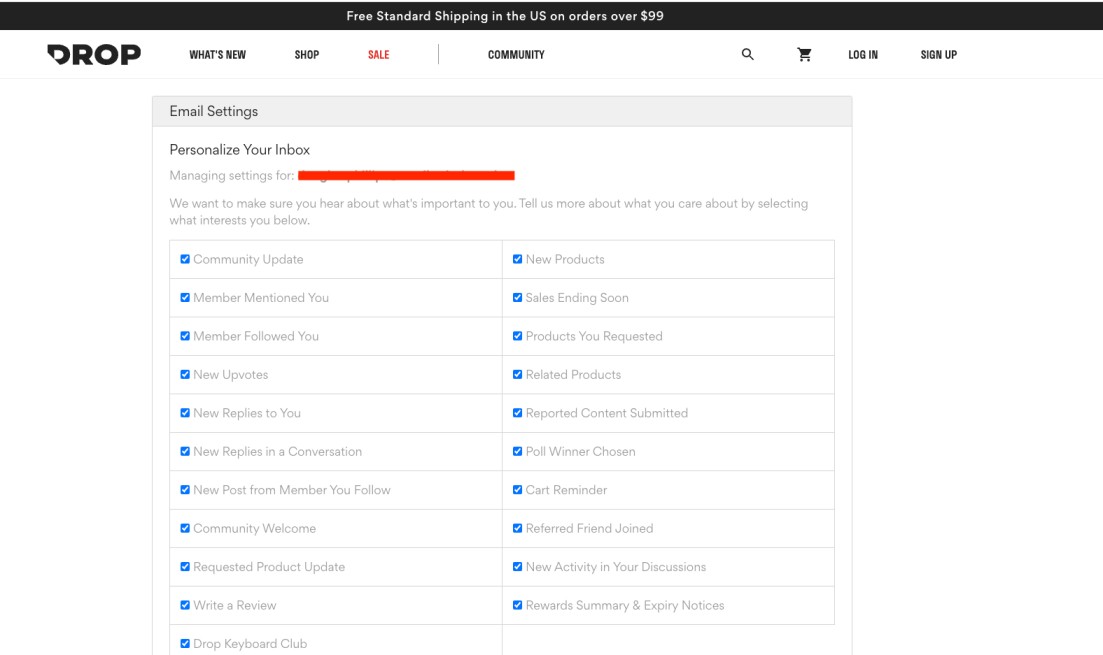Viewport: 1103px width, 655px height.
Task: Open the search with the magnifier icon
Action: point(746,55)
